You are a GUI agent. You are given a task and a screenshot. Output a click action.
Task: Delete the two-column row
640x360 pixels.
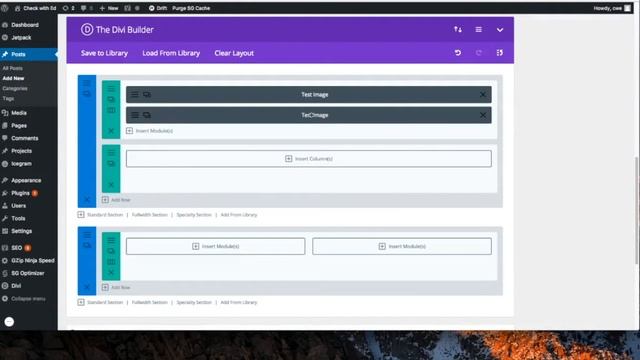(111, 272)
